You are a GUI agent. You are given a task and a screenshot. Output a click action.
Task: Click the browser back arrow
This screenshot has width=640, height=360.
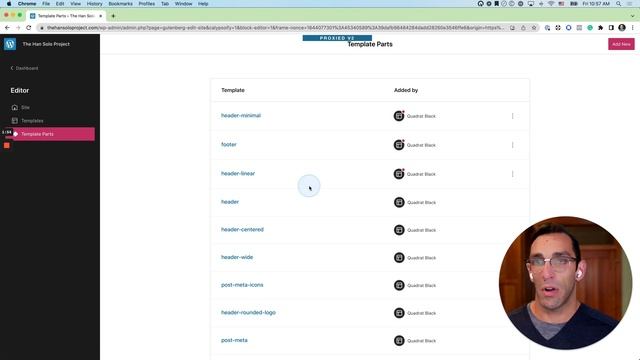tap(7, 28)
